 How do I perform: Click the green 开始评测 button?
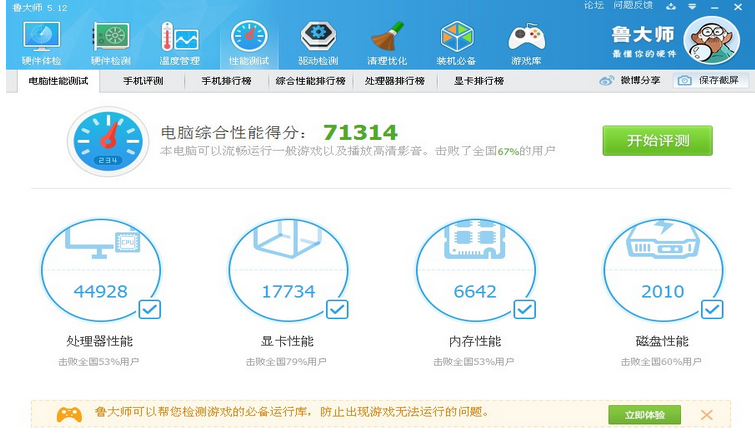tap(657, 141)
